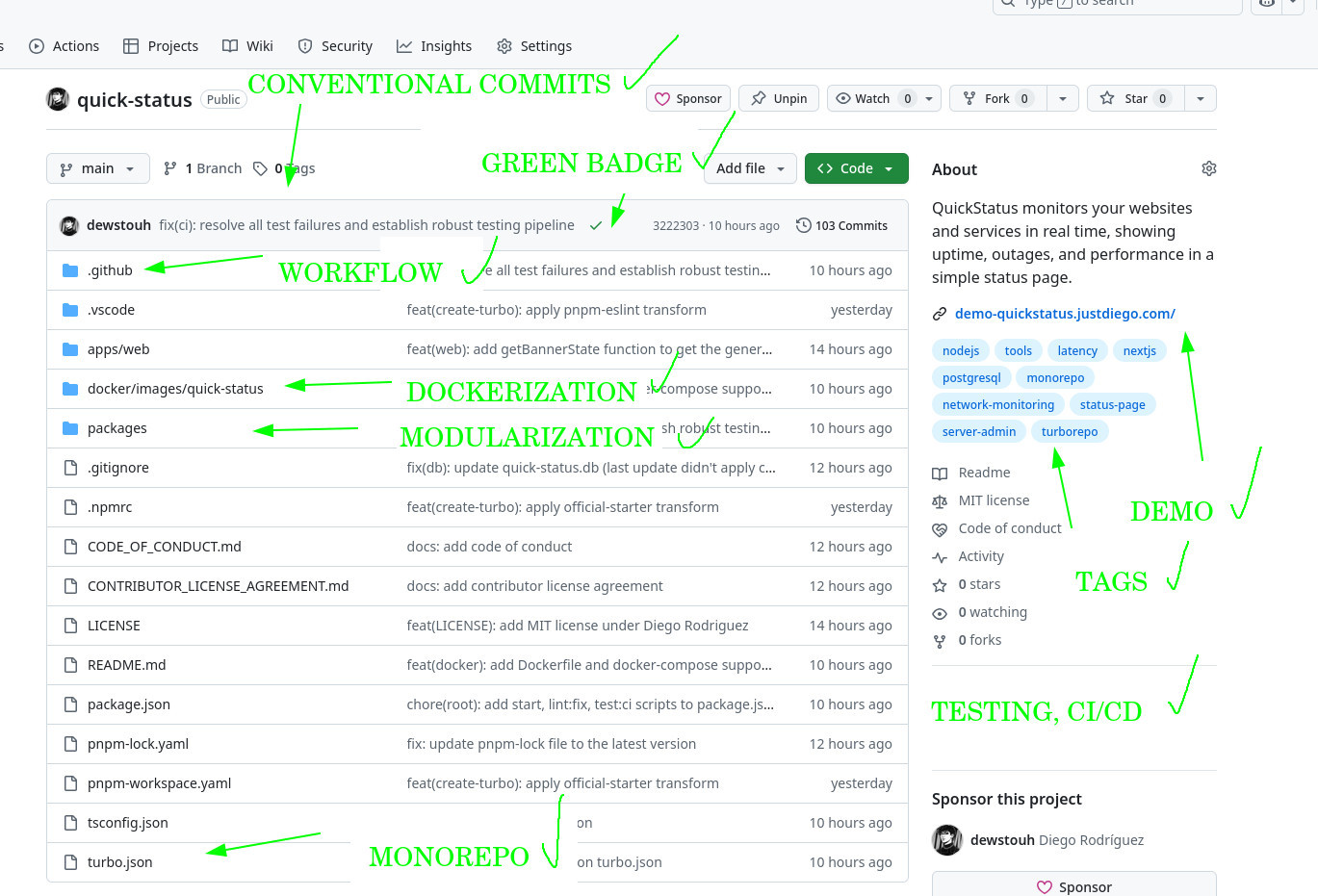This screenshot has height=896, width=1318.
Task: Open the tsconfig.json file
Action: point(128,823)
